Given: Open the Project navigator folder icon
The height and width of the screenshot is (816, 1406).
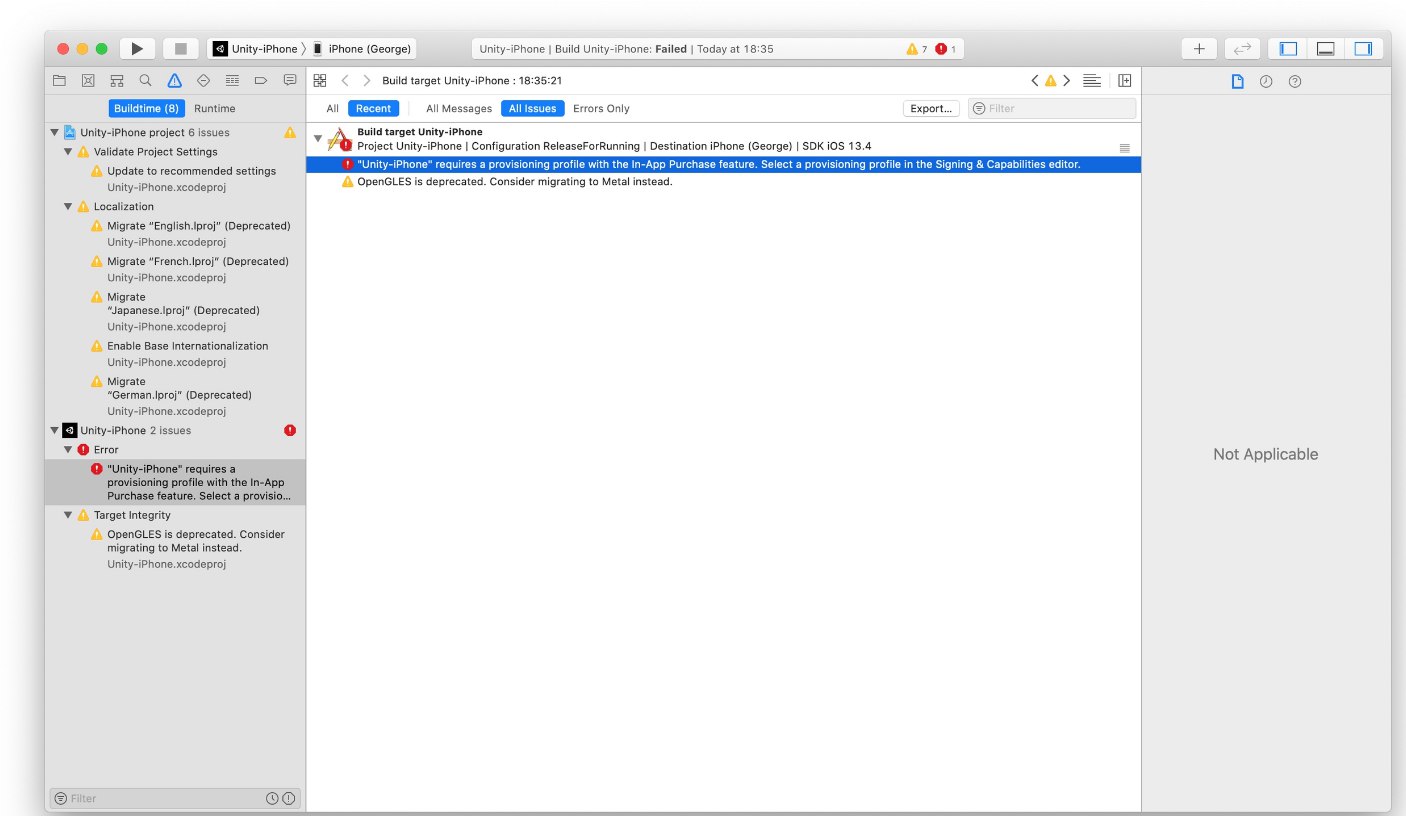Looking at the screenshot, I should click(x=59, y=80).
